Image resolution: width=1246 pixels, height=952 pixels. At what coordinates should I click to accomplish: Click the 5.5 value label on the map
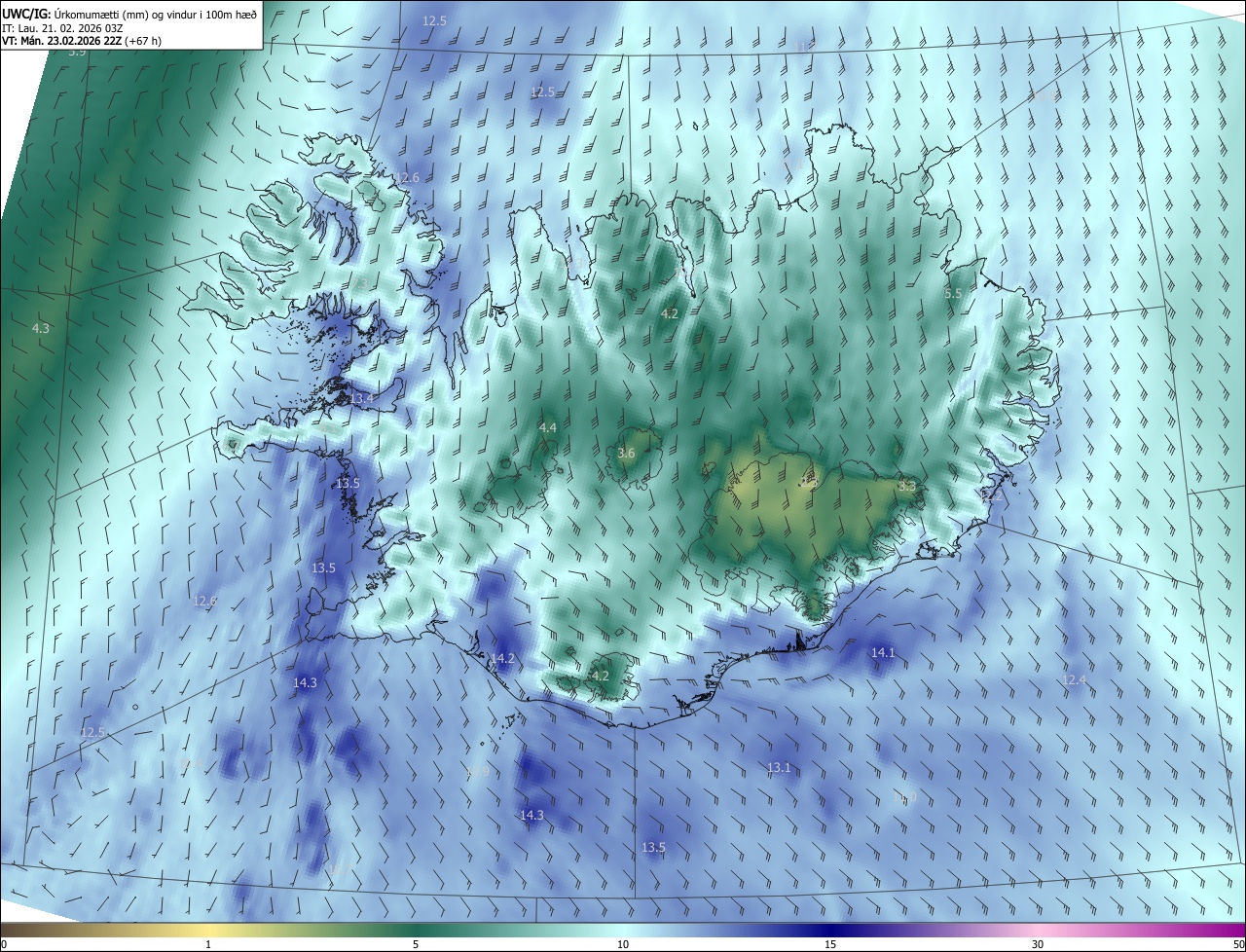953,293
